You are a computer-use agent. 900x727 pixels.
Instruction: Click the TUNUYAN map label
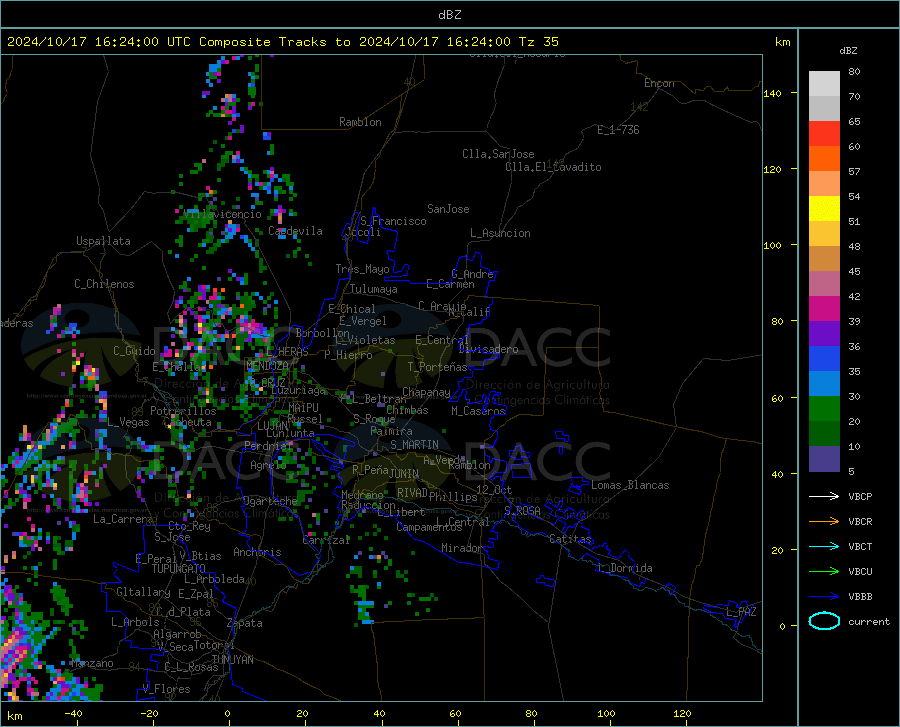click(233, 659)
